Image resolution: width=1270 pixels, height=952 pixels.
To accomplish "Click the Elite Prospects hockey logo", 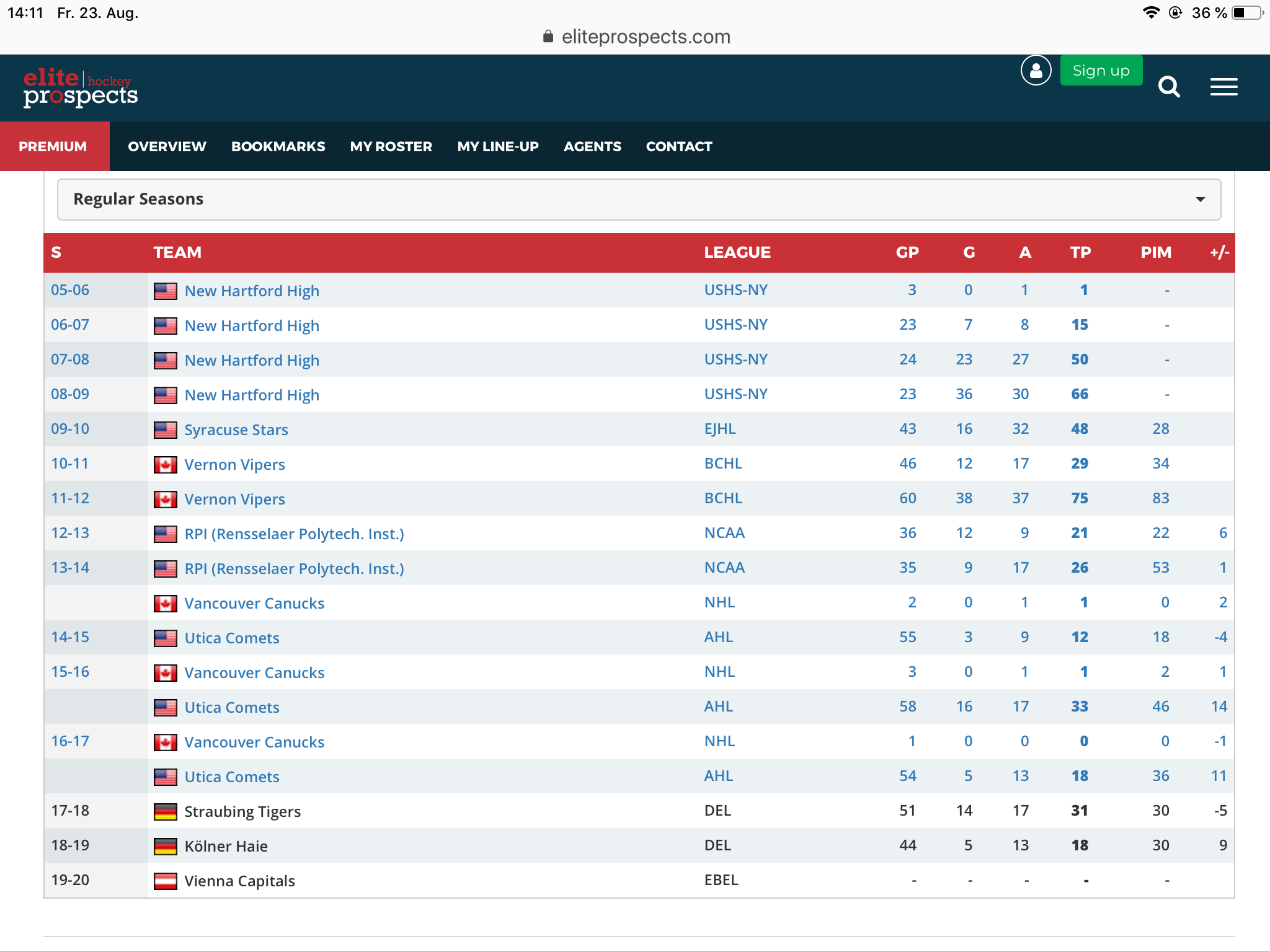I will pyautogui.click(x=81, y=87).
